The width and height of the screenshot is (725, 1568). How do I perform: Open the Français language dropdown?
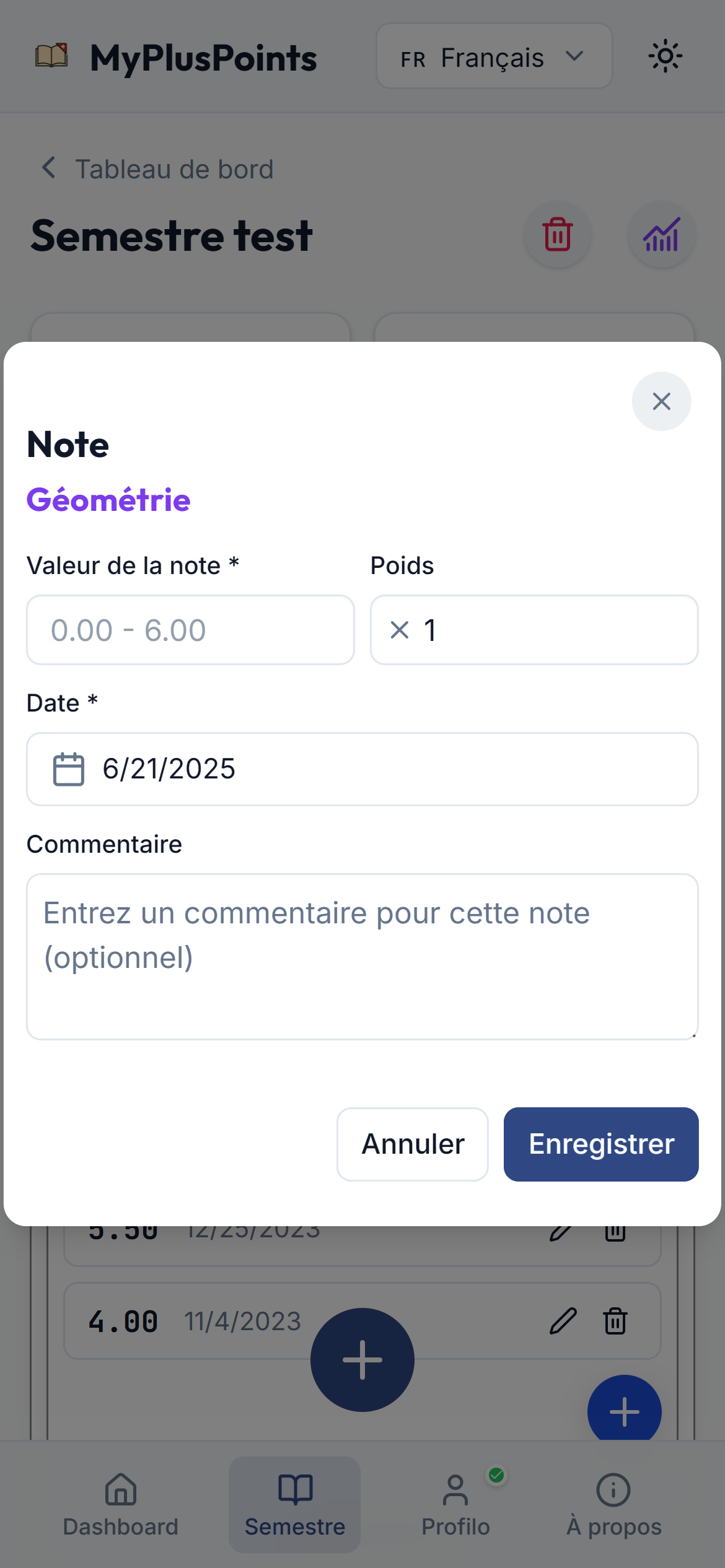pyautogui.click(x=494, y=56)
